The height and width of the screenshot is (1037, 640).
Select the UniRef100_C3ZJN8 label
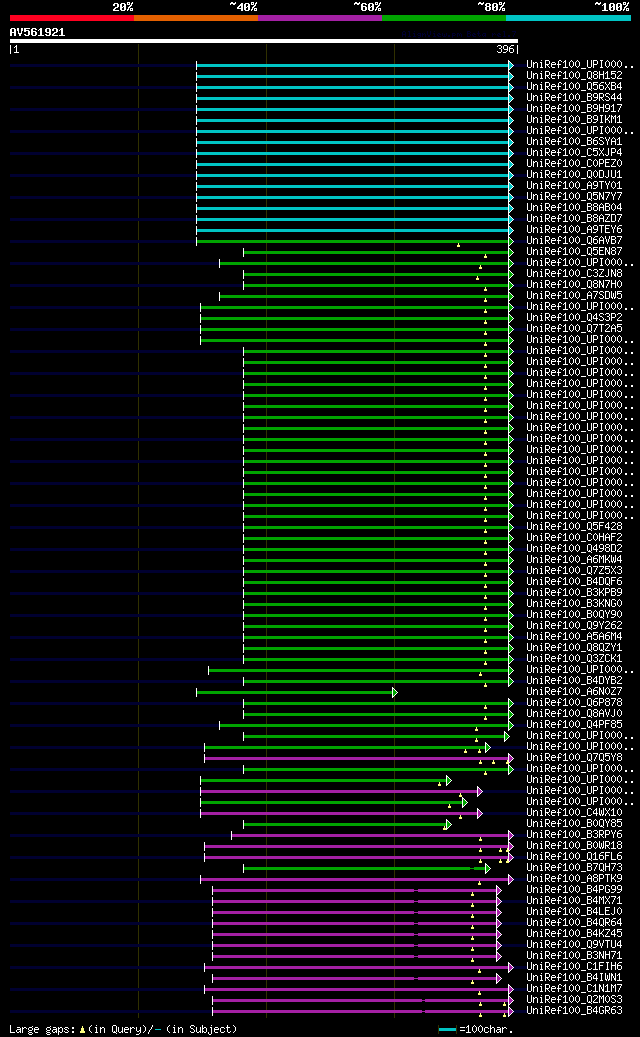[x=574, y=274]
